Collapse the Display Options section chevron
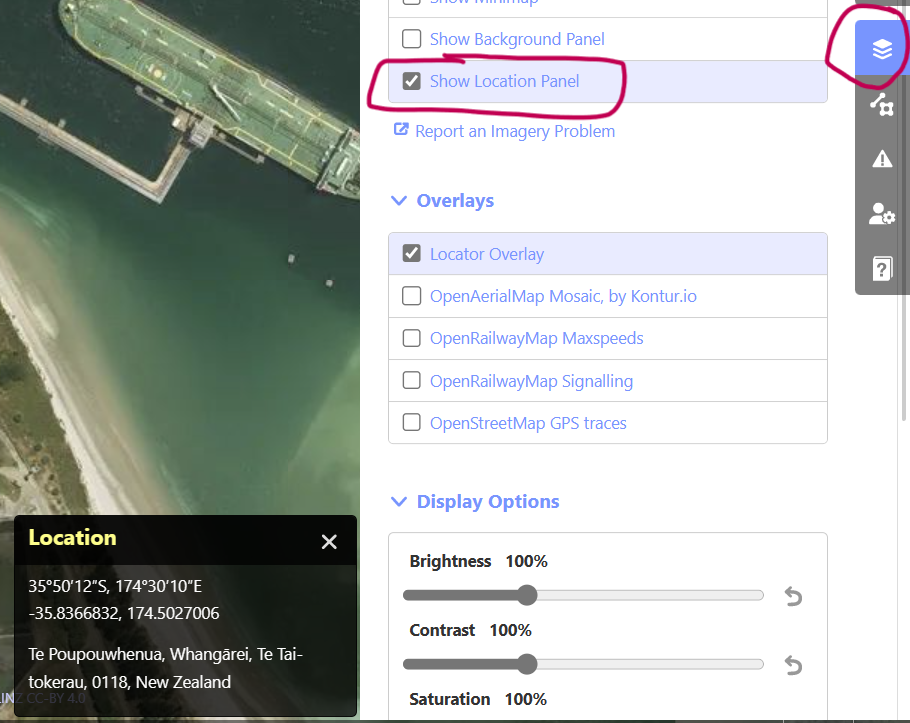 tap(399, 501)
